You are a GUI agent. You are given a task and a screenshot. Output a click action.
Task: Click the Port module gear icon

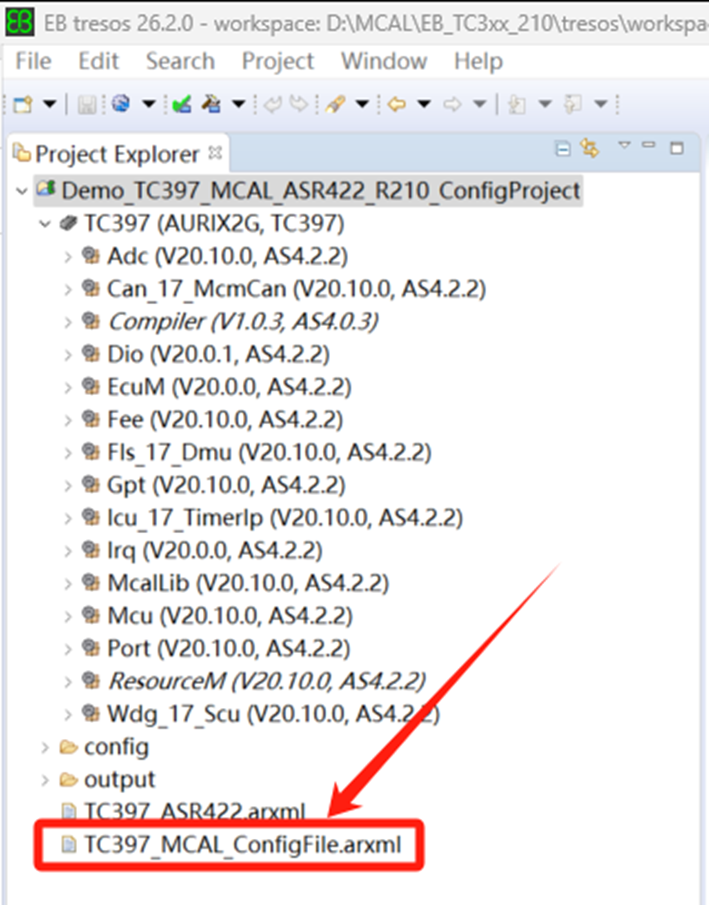click(91, 648)
